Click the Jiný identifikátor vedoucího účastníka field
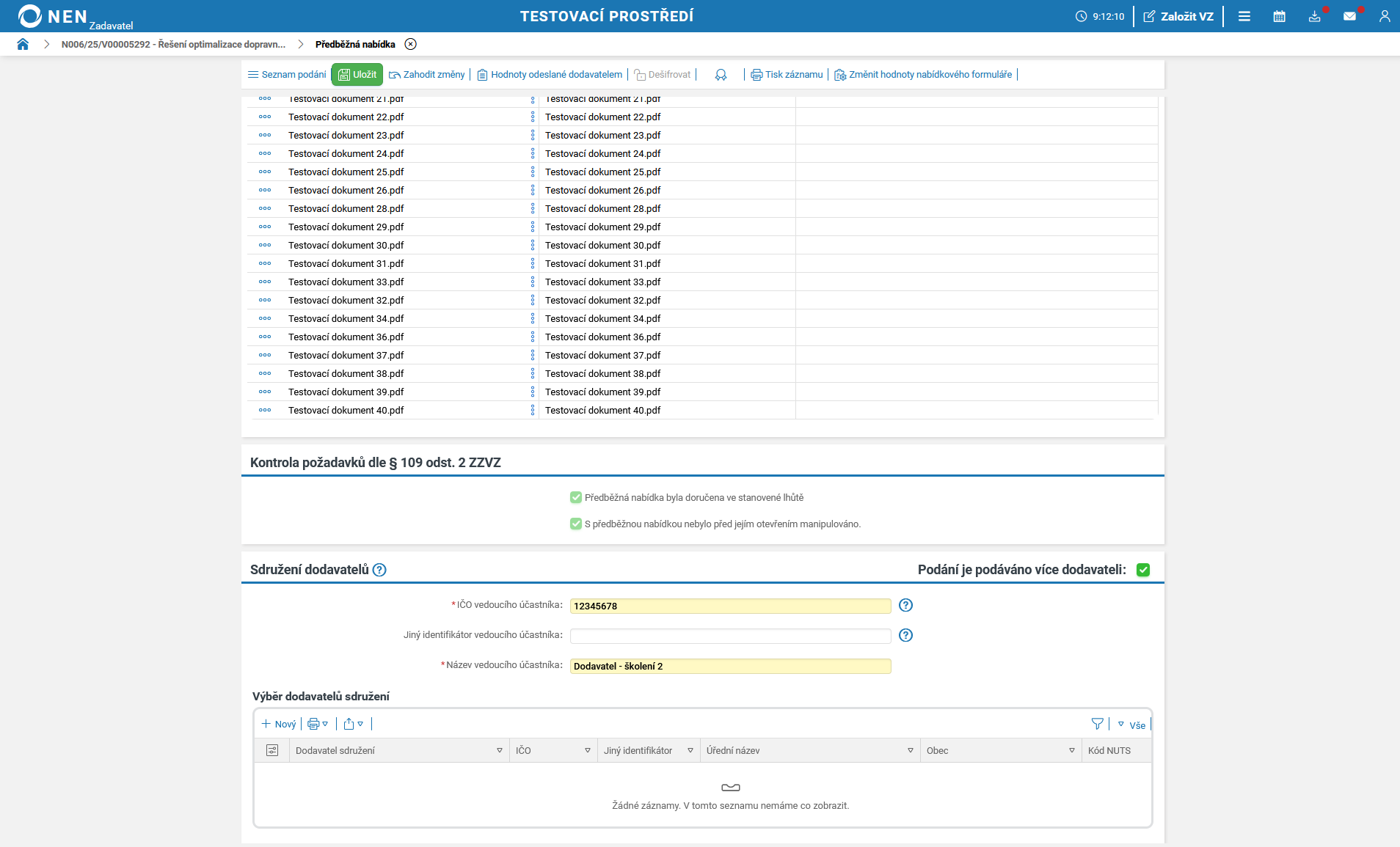The height and width of the screenshot is (847, 1400). 730,636
